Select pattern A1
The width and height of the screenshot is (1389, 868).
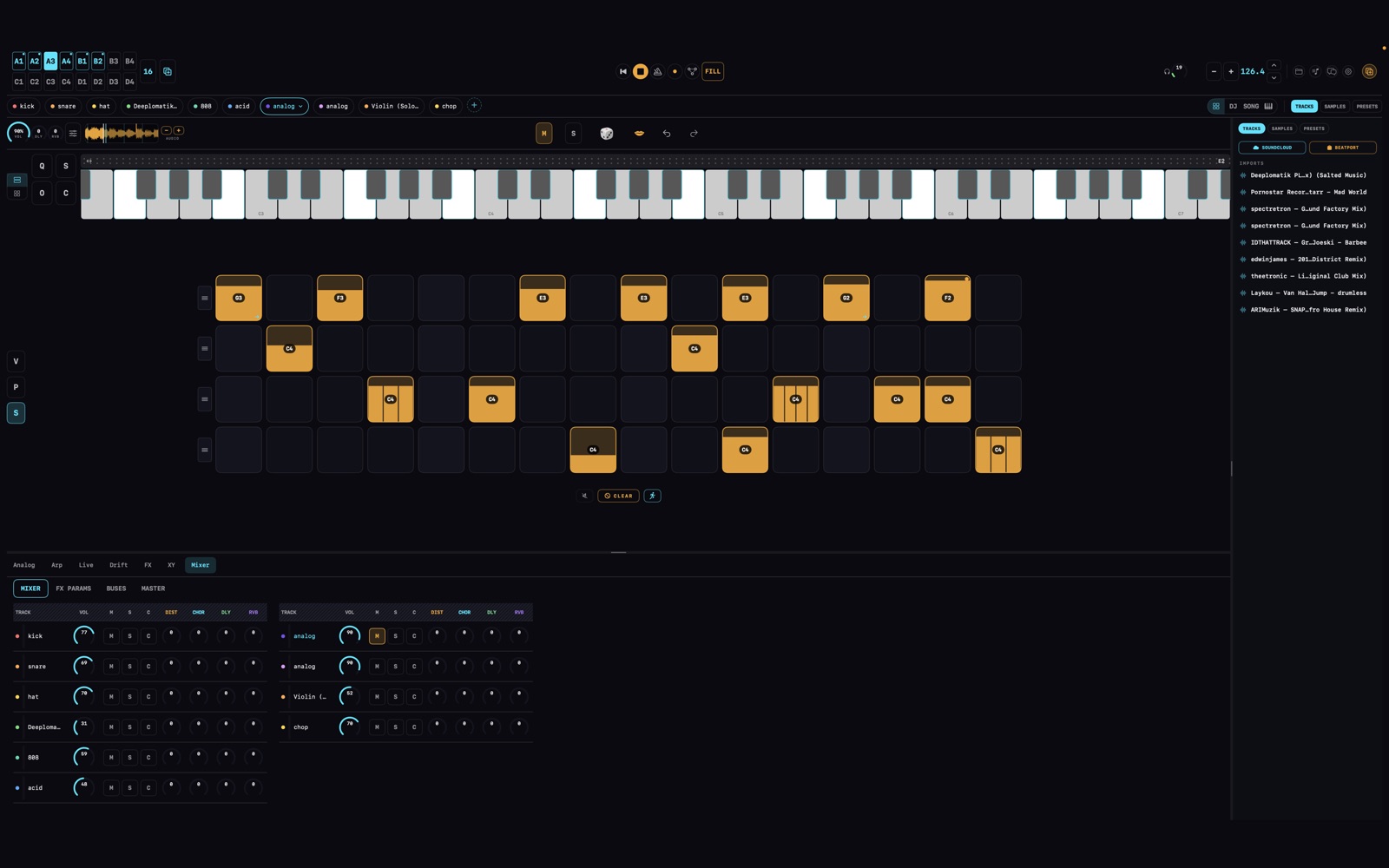18,61
